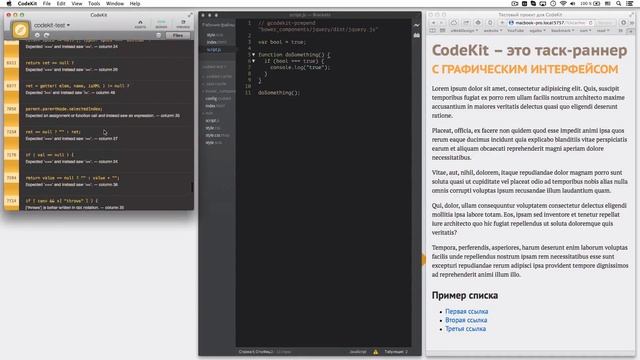Open the first style file in working files
Image resolution: width=640 pixels, height=360 pixels.
(214, 35)
